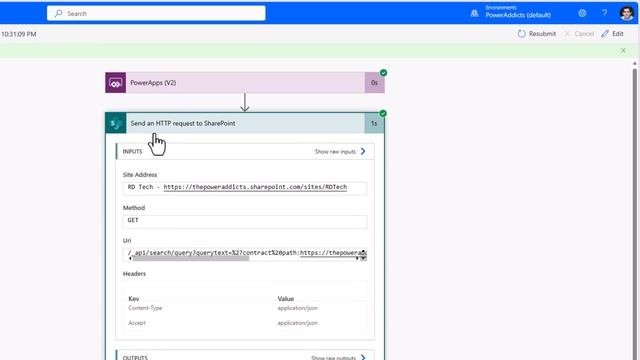The image size is (640, 360).
Task: Collapse Send an HTTP request to SharePoint
Action: coord(245,123)
